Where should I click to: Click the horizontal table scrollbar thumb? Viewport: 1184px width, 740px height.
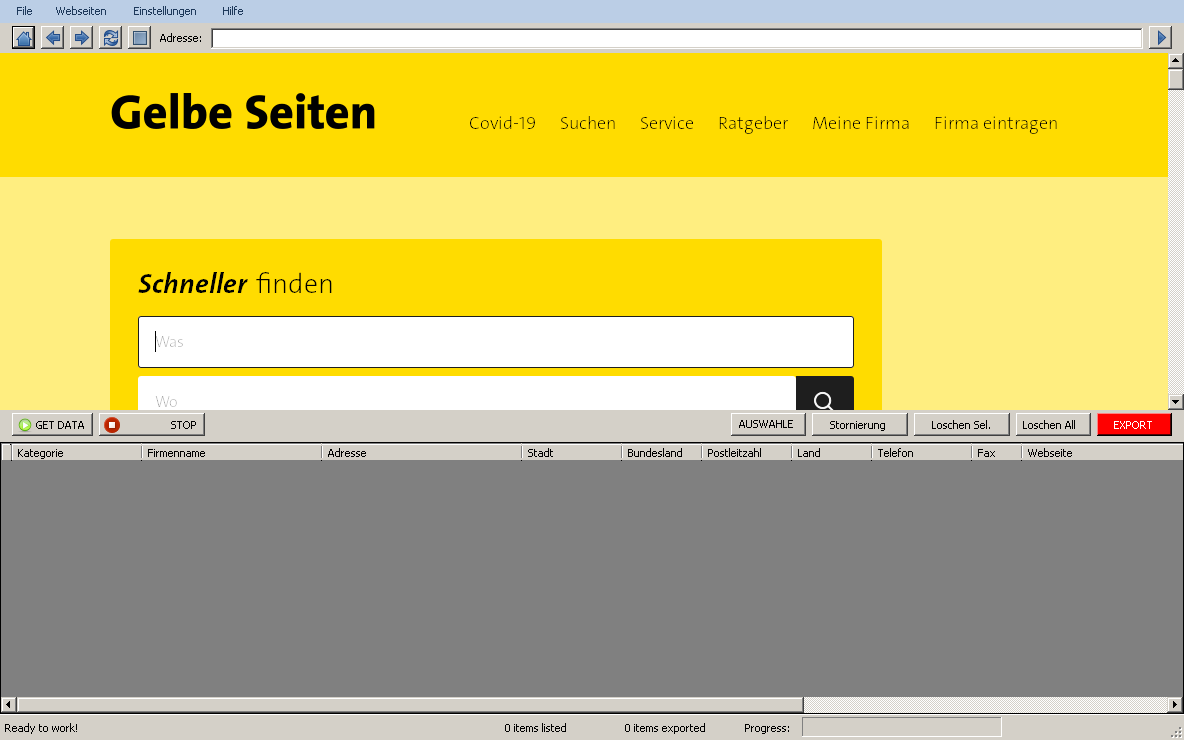(410, 705)
